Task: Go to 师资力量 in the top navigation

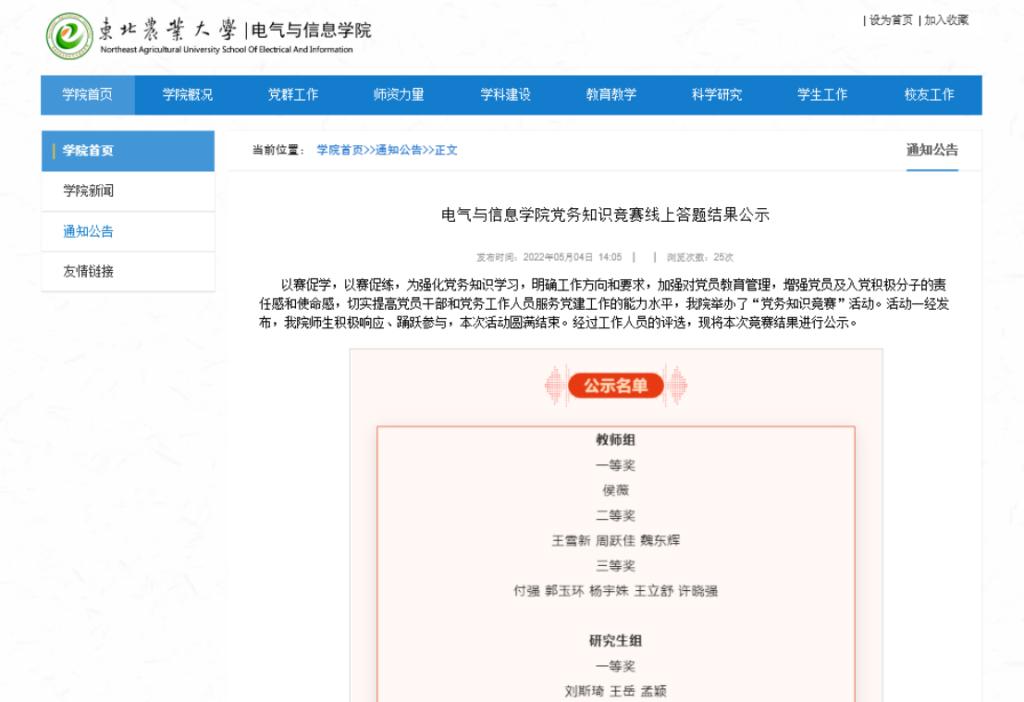Action: (399, 95)
